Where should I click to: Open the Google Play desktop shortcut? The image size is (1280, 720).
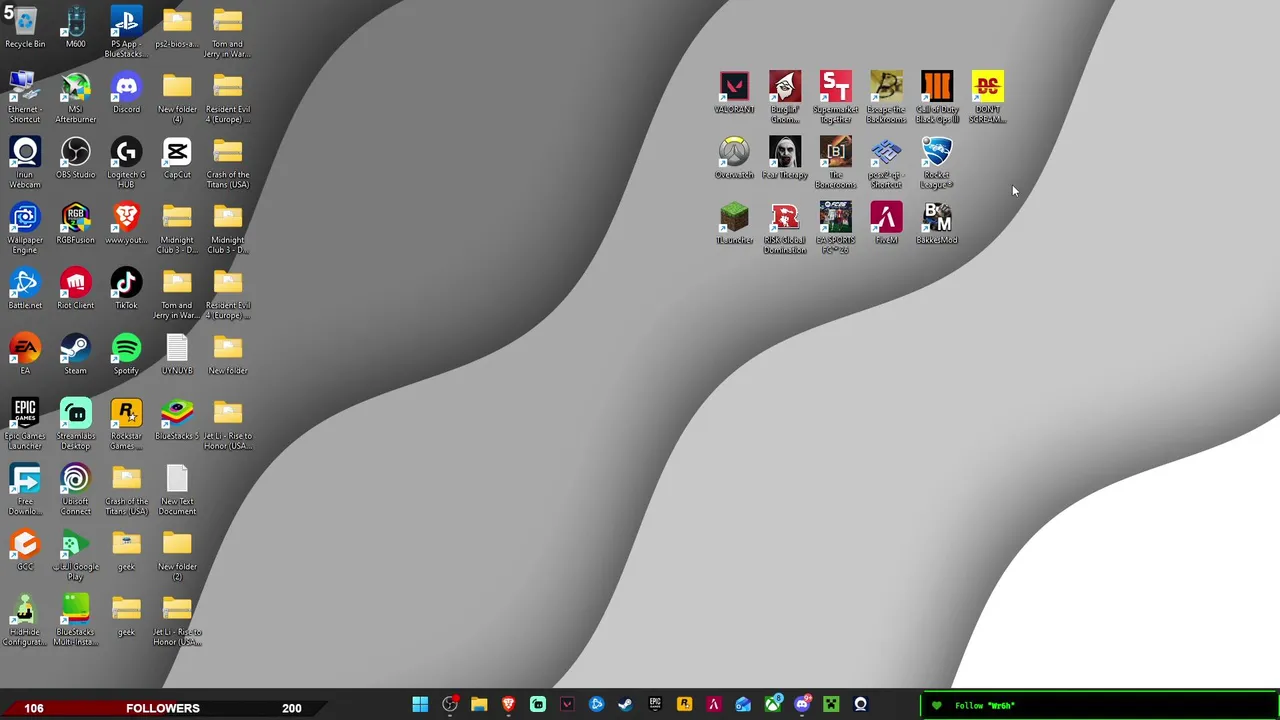tap(76, 555)
